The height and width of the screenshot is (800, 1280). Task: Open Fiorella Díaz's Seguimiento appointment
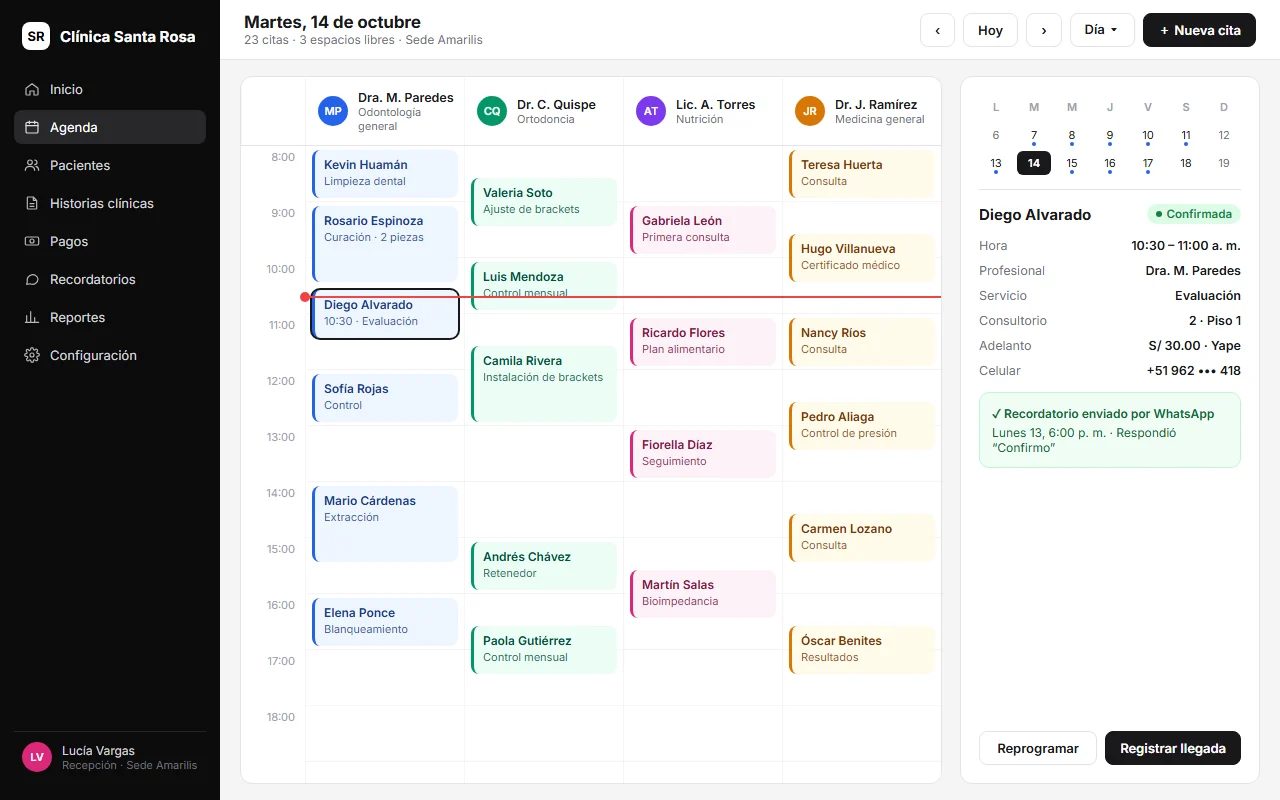click(x=703, y=453)
